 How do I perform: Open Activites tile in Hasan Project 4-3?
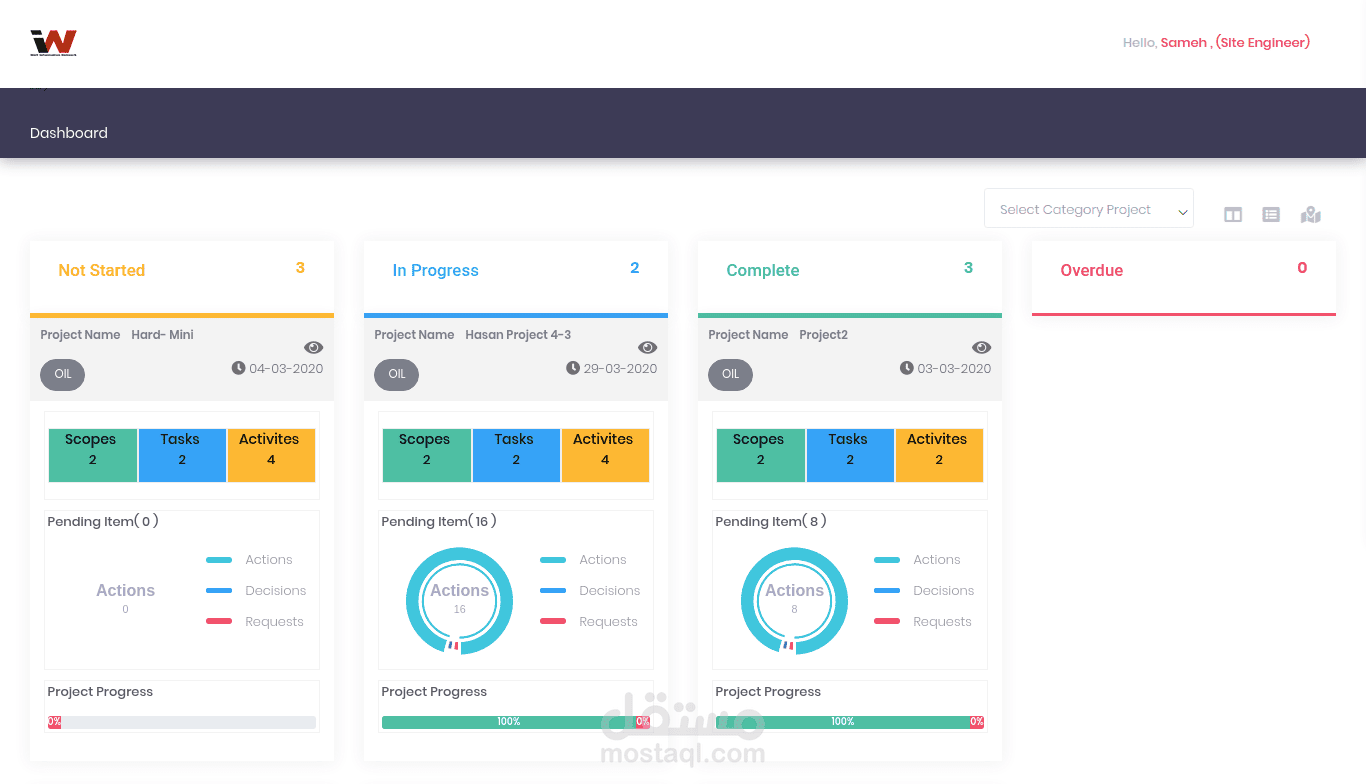click(605, 455)
